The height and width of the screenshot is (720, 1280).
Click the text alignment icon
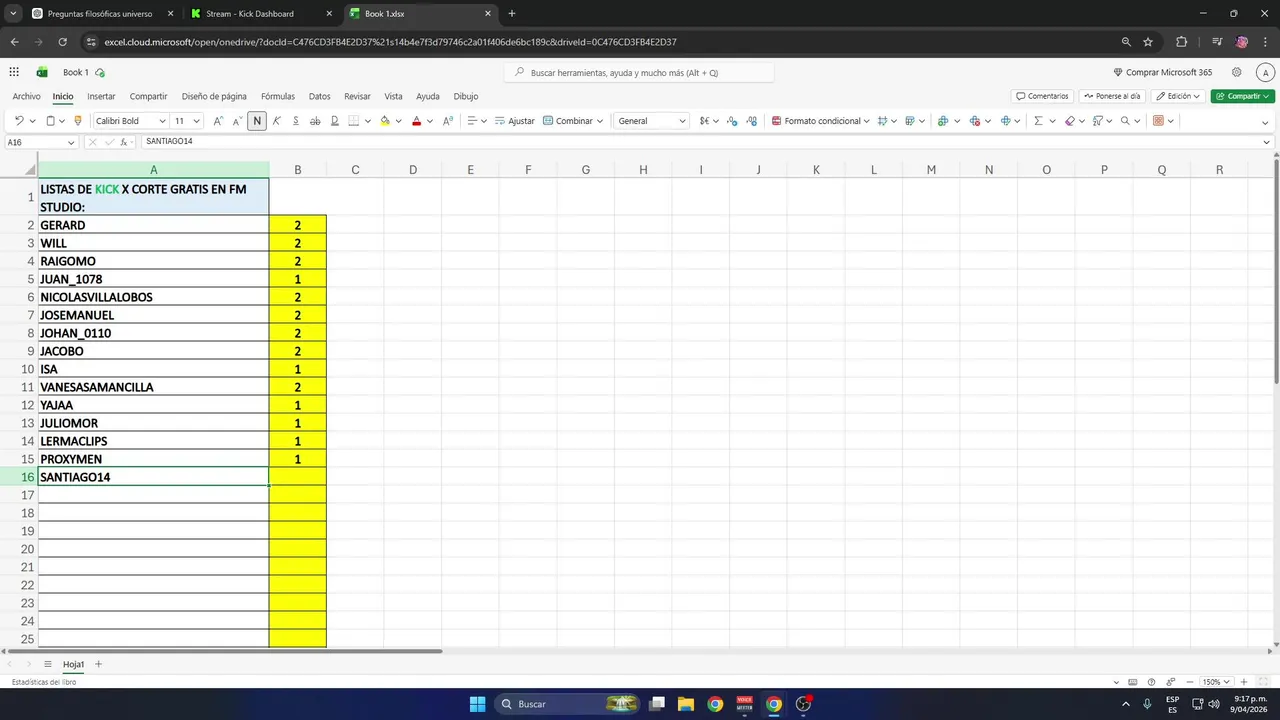click(473, 121)
